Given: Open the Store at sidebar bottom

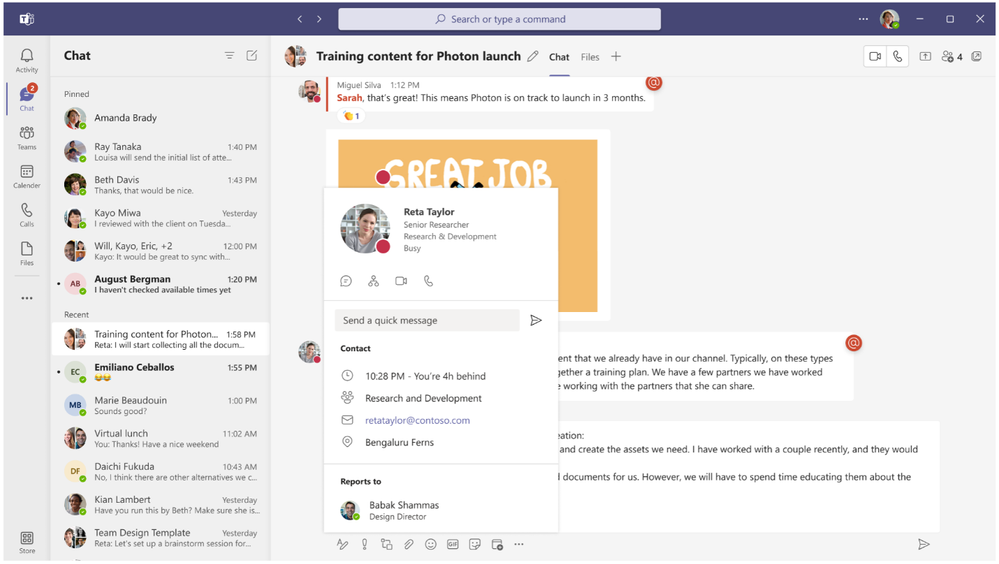Looking at the screenshot, I should [27, 542].
